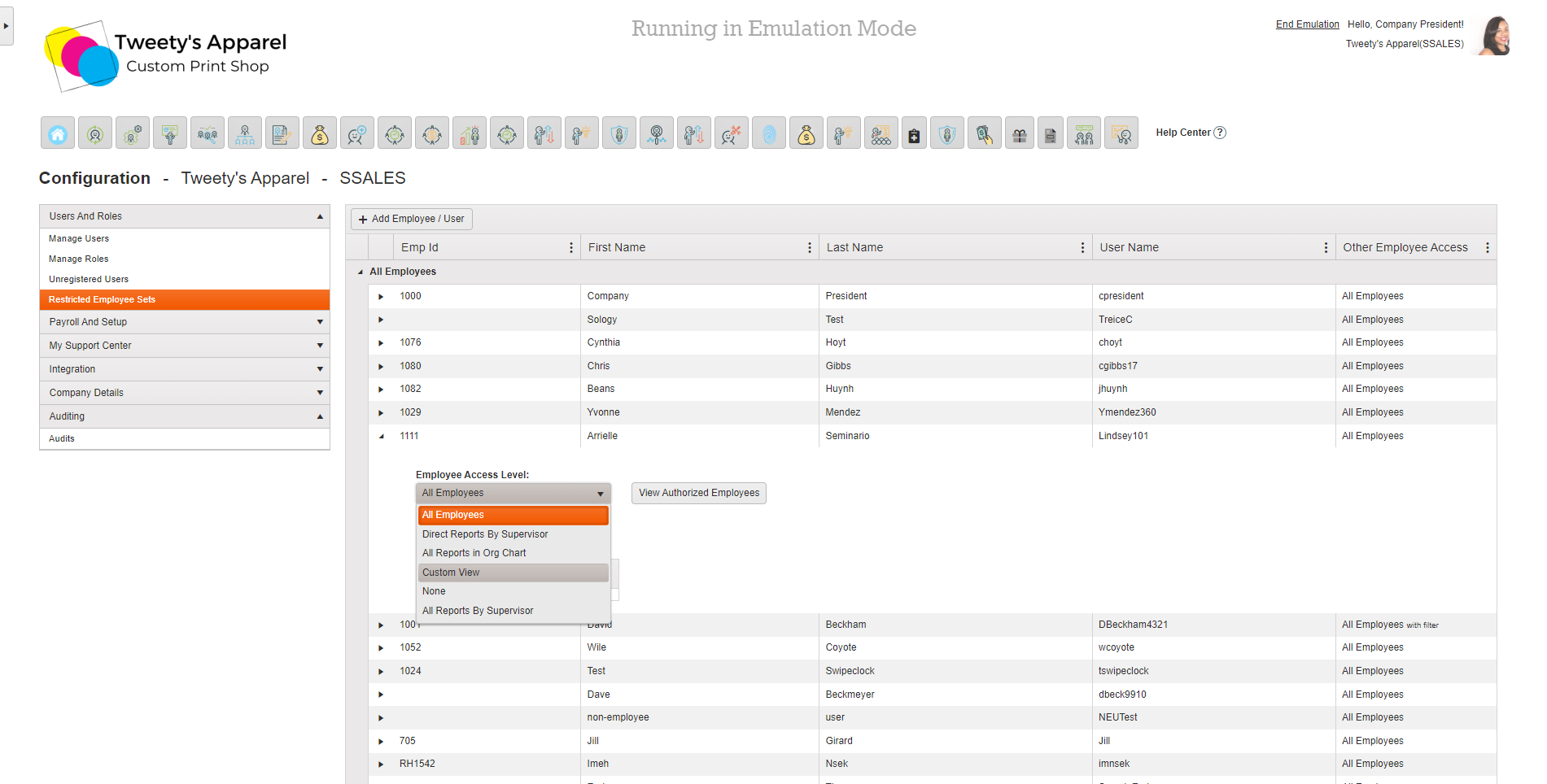Image resolution: width=1547 pixels, height=784 pixels.
Task: Open the Employee Access Level combo box
Action: pos(513,493)
